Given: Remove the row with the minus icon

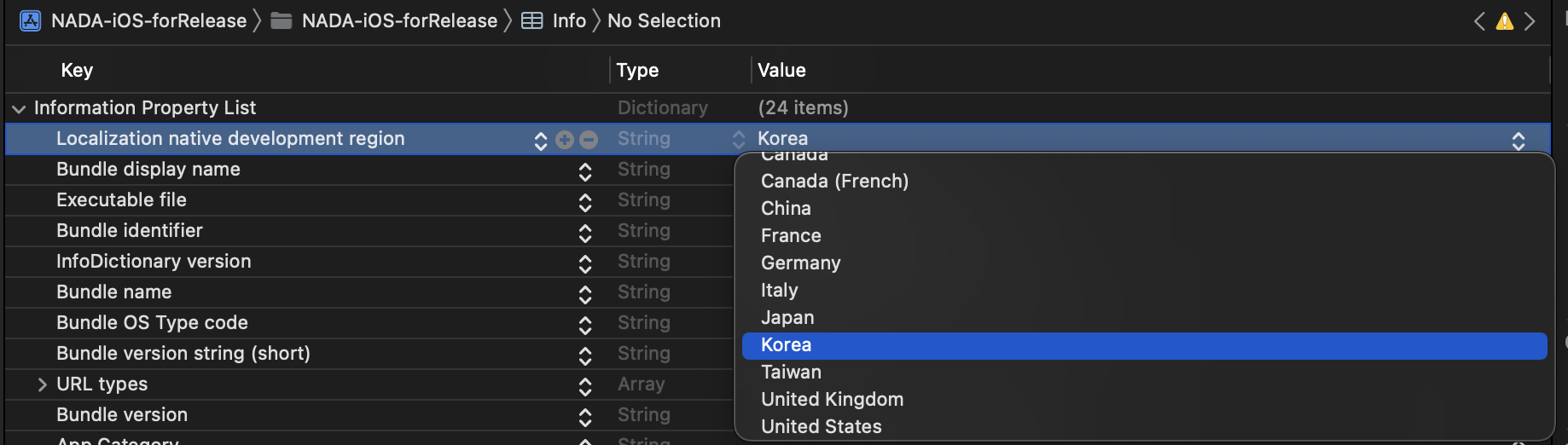Looking at the screenshot, I should coord(589,140).
